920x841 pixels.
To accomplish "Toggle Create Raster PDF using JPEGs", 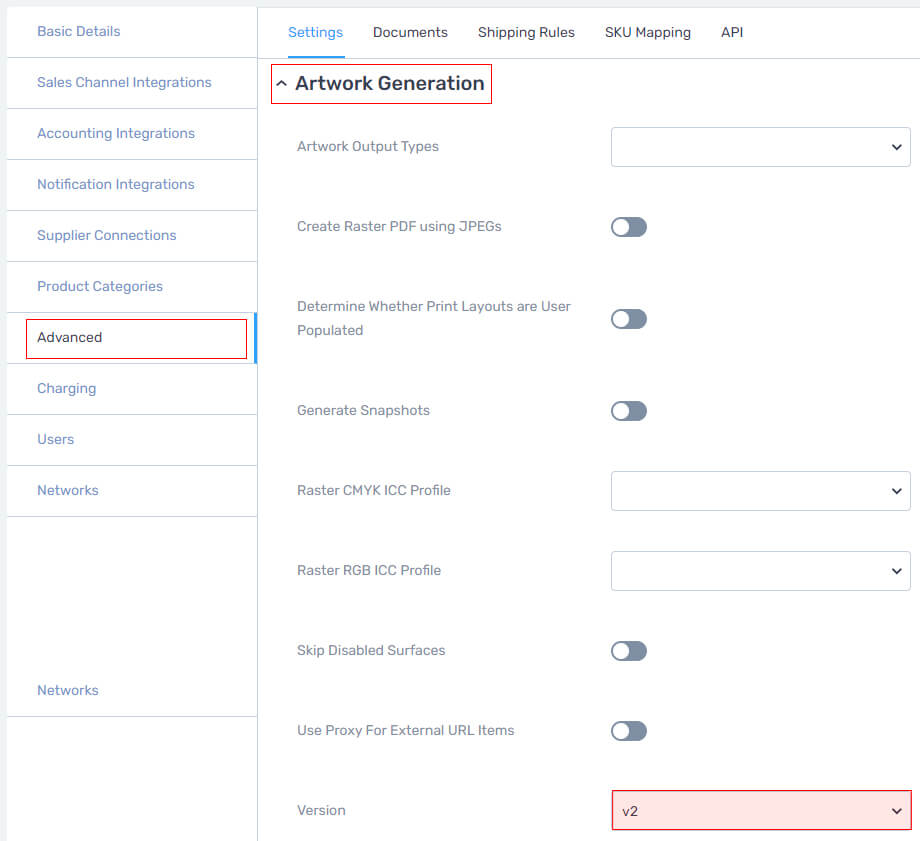I will (628, 227).
